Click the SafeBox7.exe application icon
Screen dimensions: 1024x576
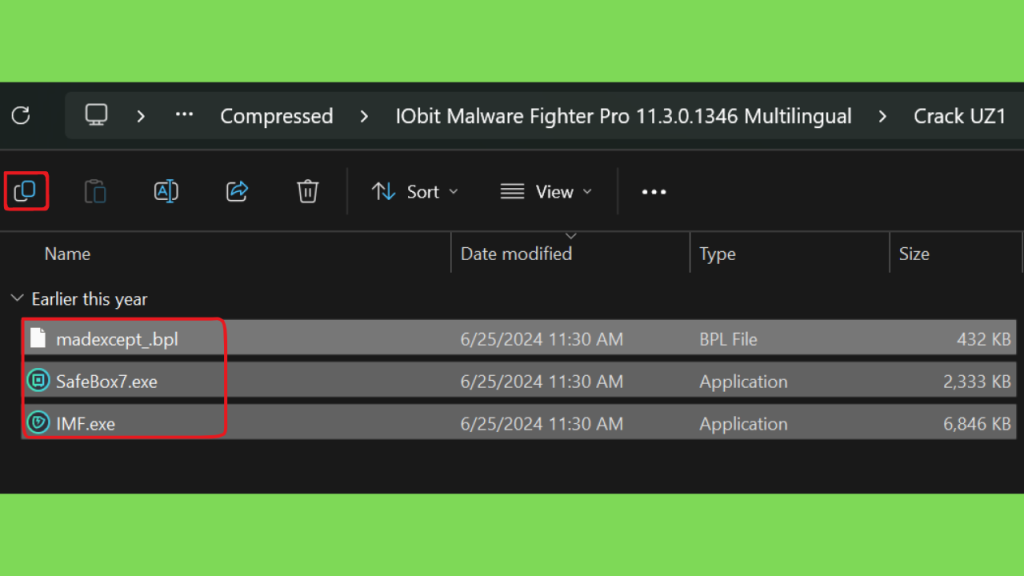(38, 380)
